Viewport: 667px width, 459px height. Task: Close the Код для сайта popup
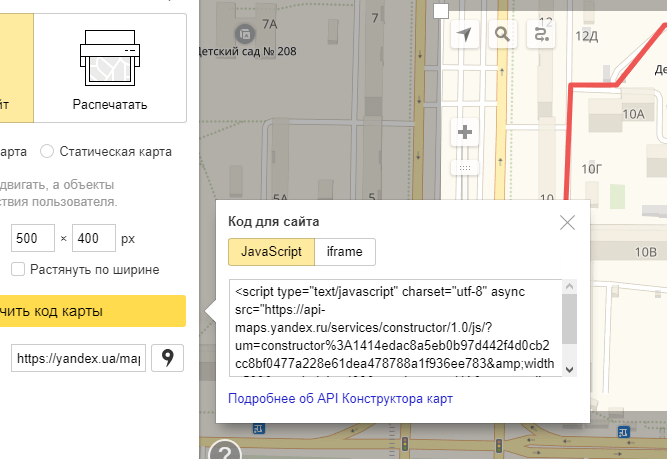(567, 222)
